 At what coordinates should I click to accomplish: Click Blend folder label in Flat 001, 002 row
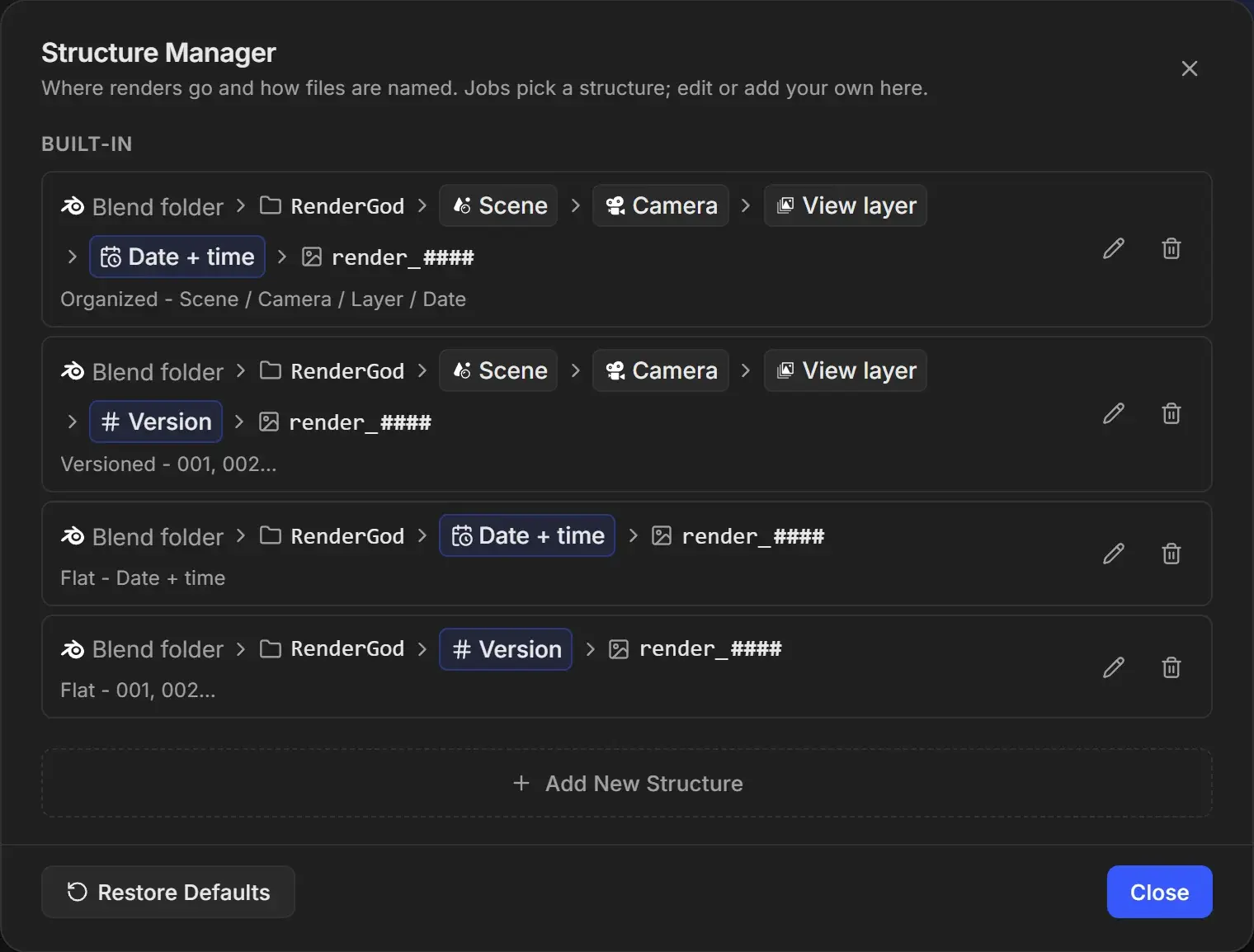[x=158, y=650]
